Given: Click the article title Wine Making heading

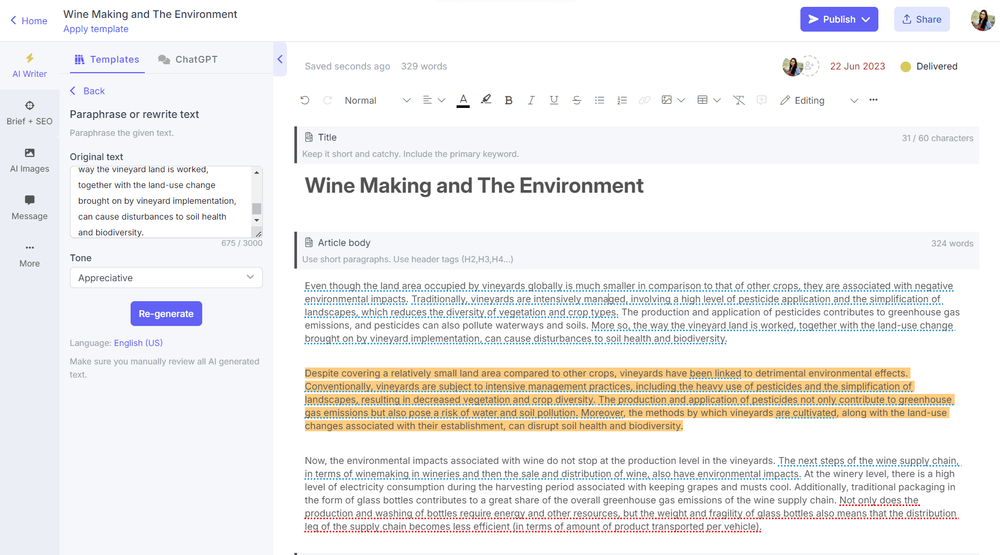Looking at the screenshot, I should tap(474, 186).
